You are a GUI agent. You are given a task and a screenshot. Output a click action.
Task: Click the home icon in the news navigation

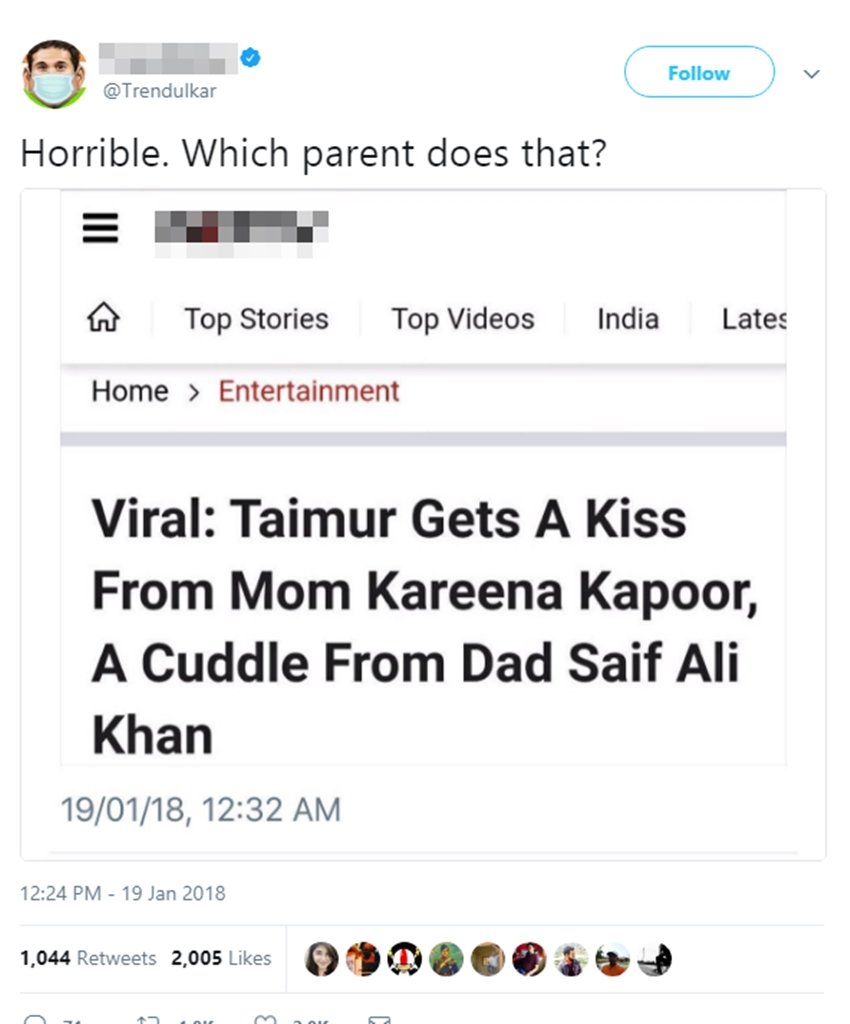point(104,319)
